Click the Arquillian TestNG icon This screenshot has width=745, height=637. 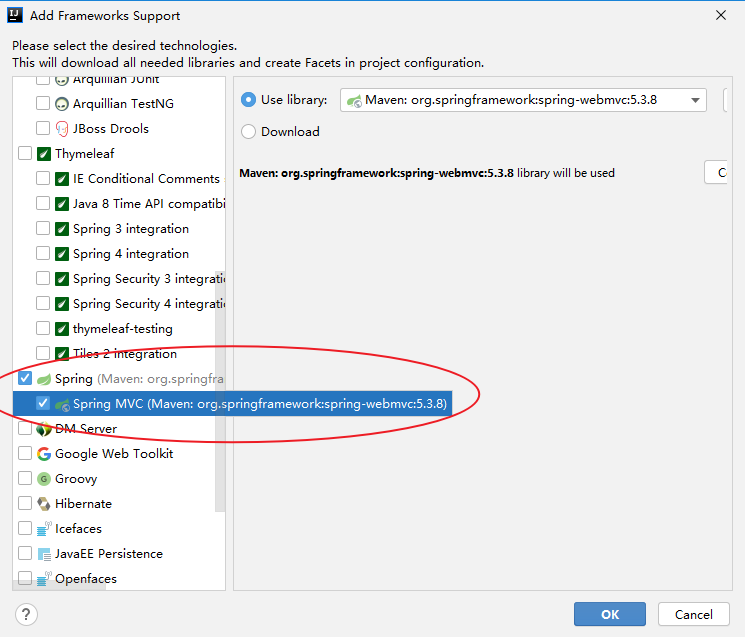pyautogui.click(x=62, y=104)
